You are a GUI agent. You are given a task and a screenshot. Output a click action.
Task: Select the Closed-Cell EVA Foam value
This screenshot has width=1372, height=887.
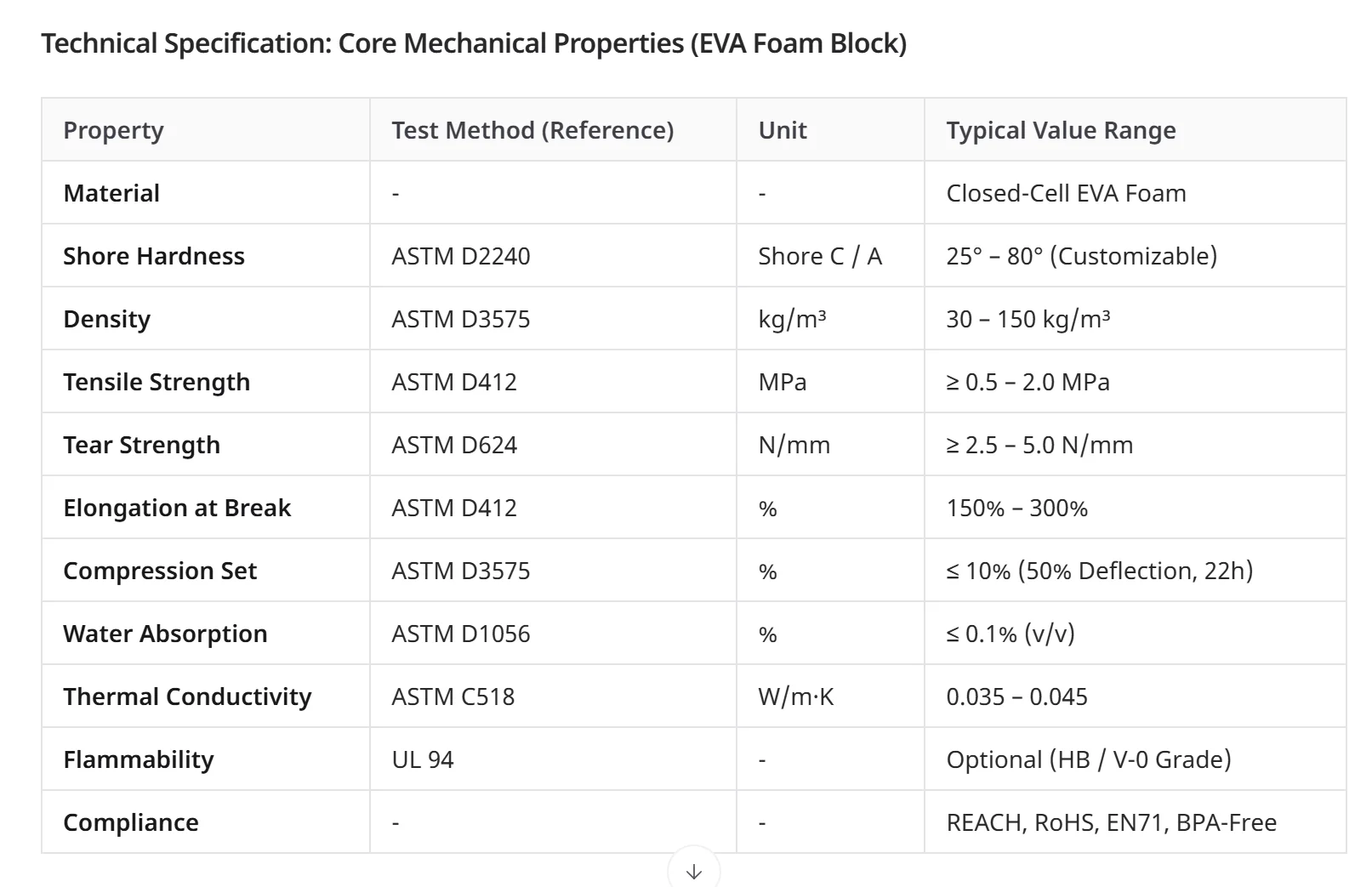click(1066, 193)
